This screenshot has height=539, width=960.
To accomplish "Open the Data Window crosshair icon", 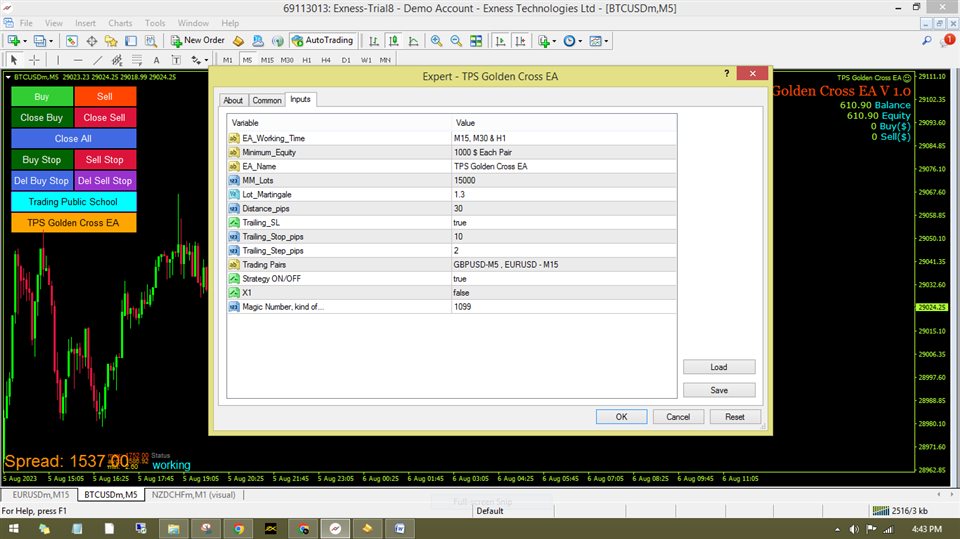I will [91, 41].
